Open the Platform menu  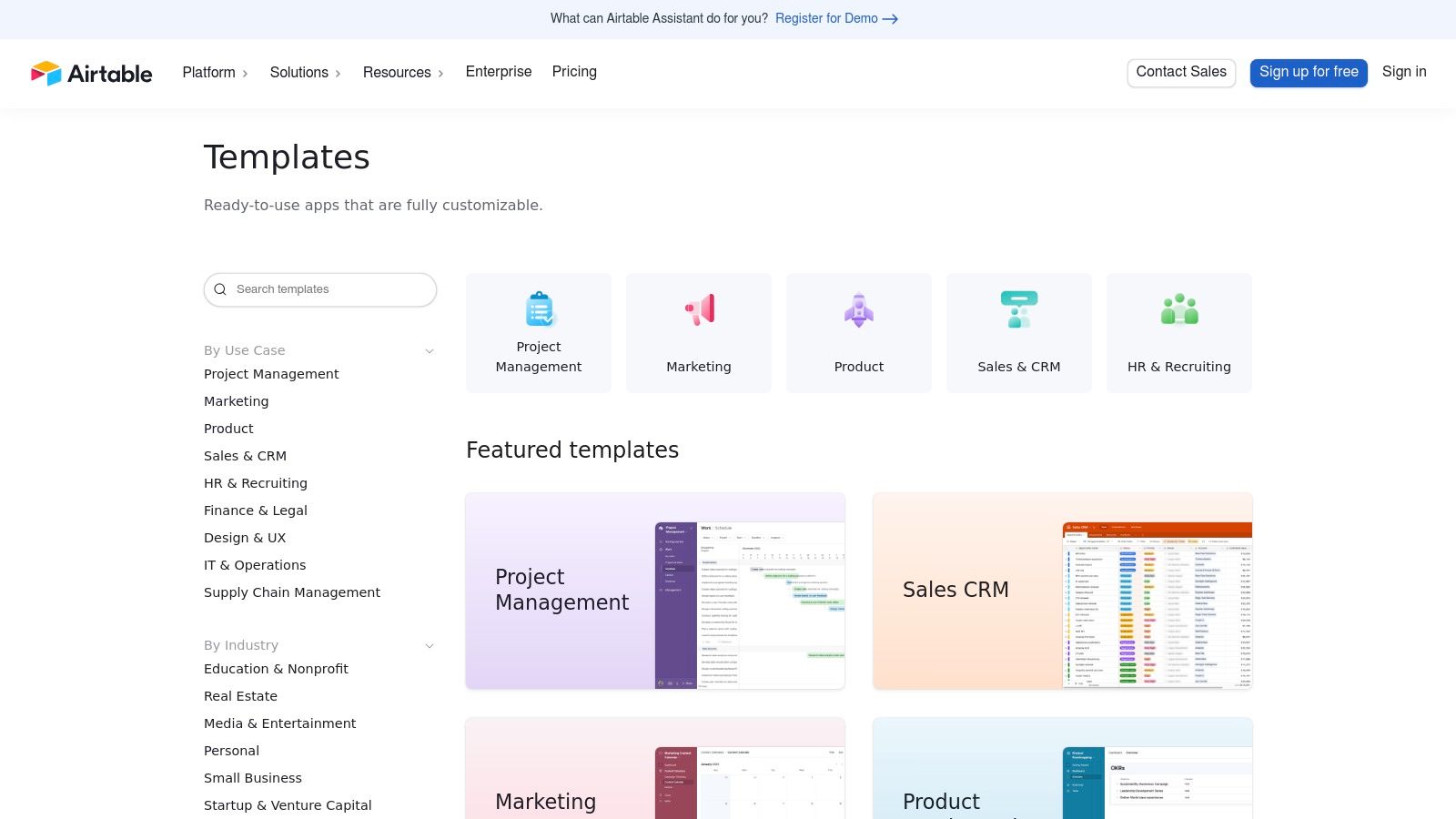pos(215,73)
